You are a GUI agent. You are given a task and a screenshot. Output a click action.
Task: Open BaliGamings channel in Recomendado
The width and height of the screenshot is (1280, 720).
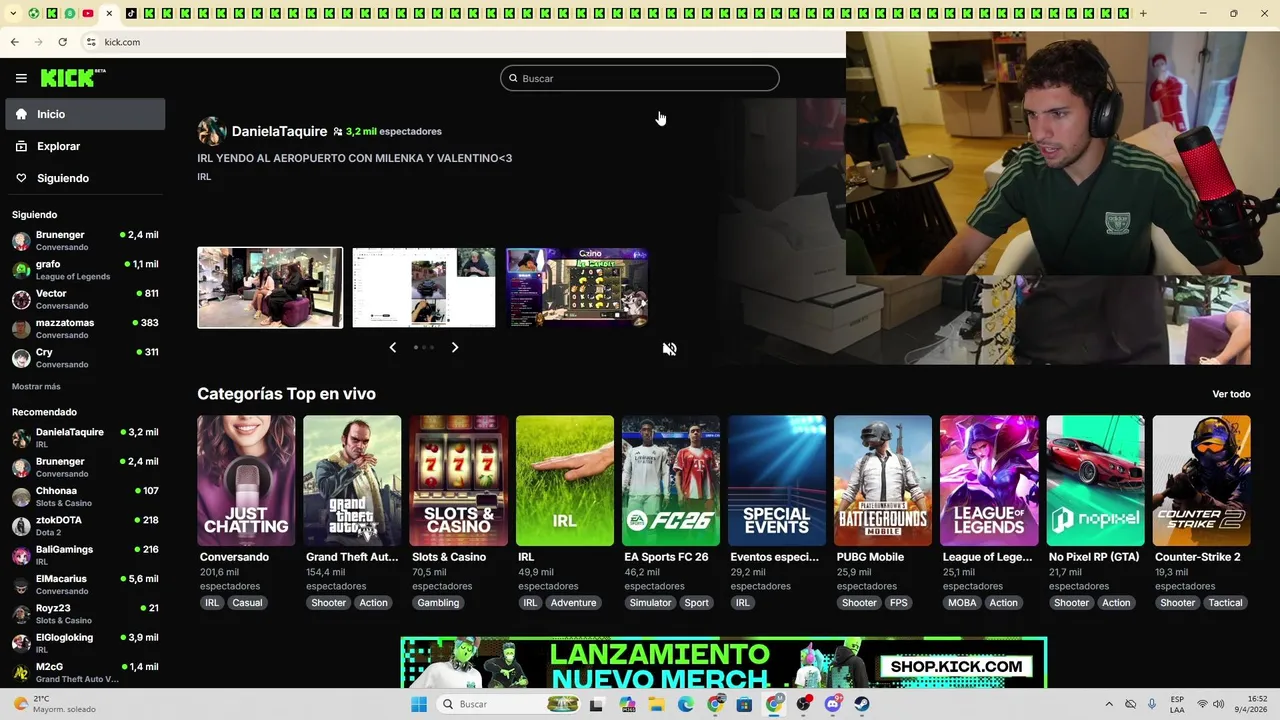(x=85, y=555)
